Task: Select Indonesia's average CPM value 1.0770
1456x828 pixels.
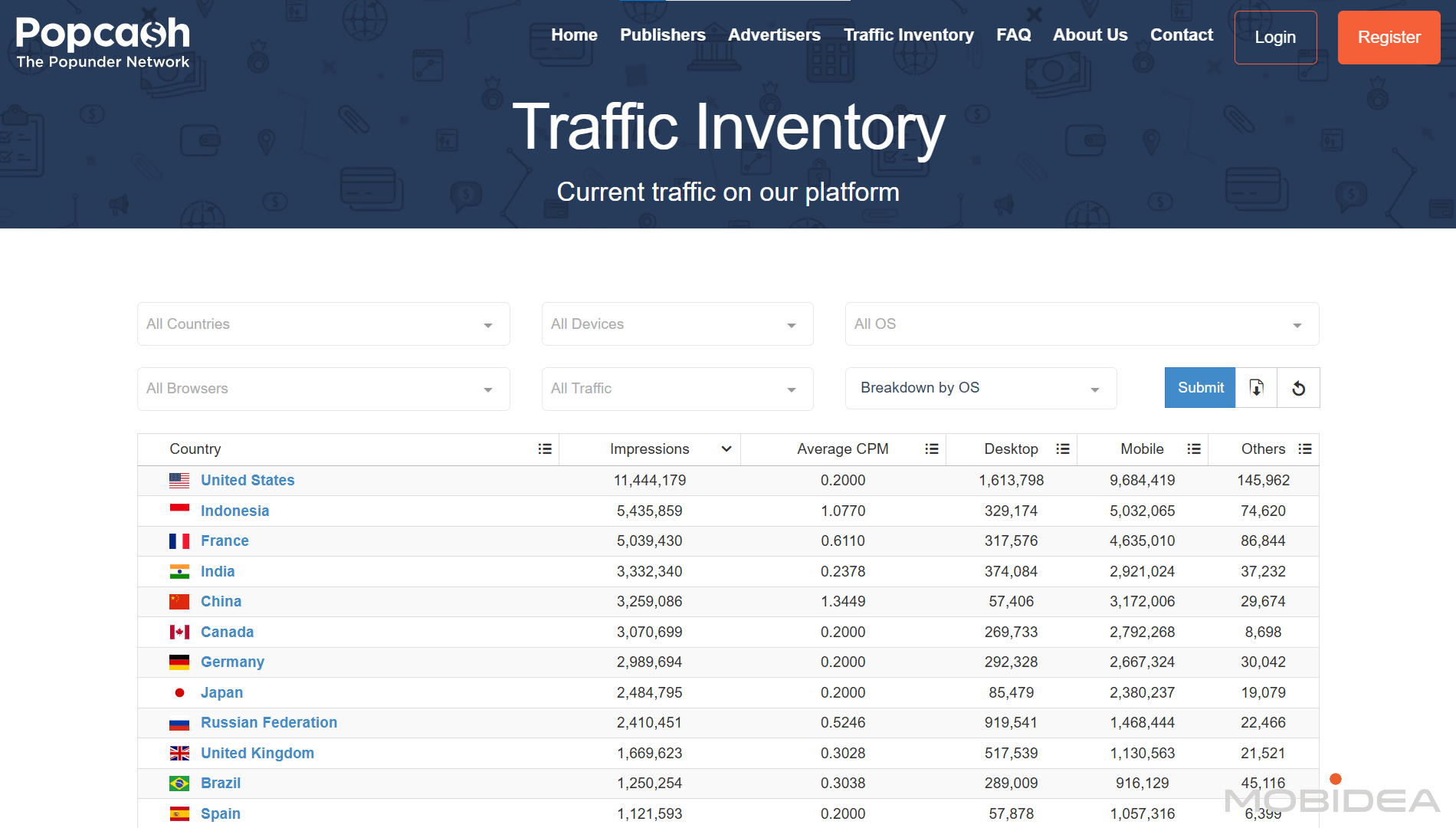Action: 843,511
